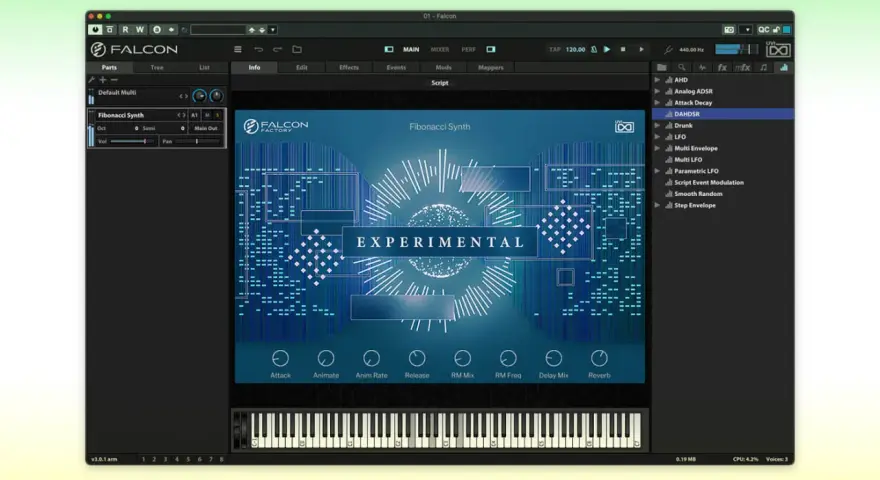Toggle host bypass power button top-left
Viewport: 880px width, 480px height.
click(x=95, y=30)
